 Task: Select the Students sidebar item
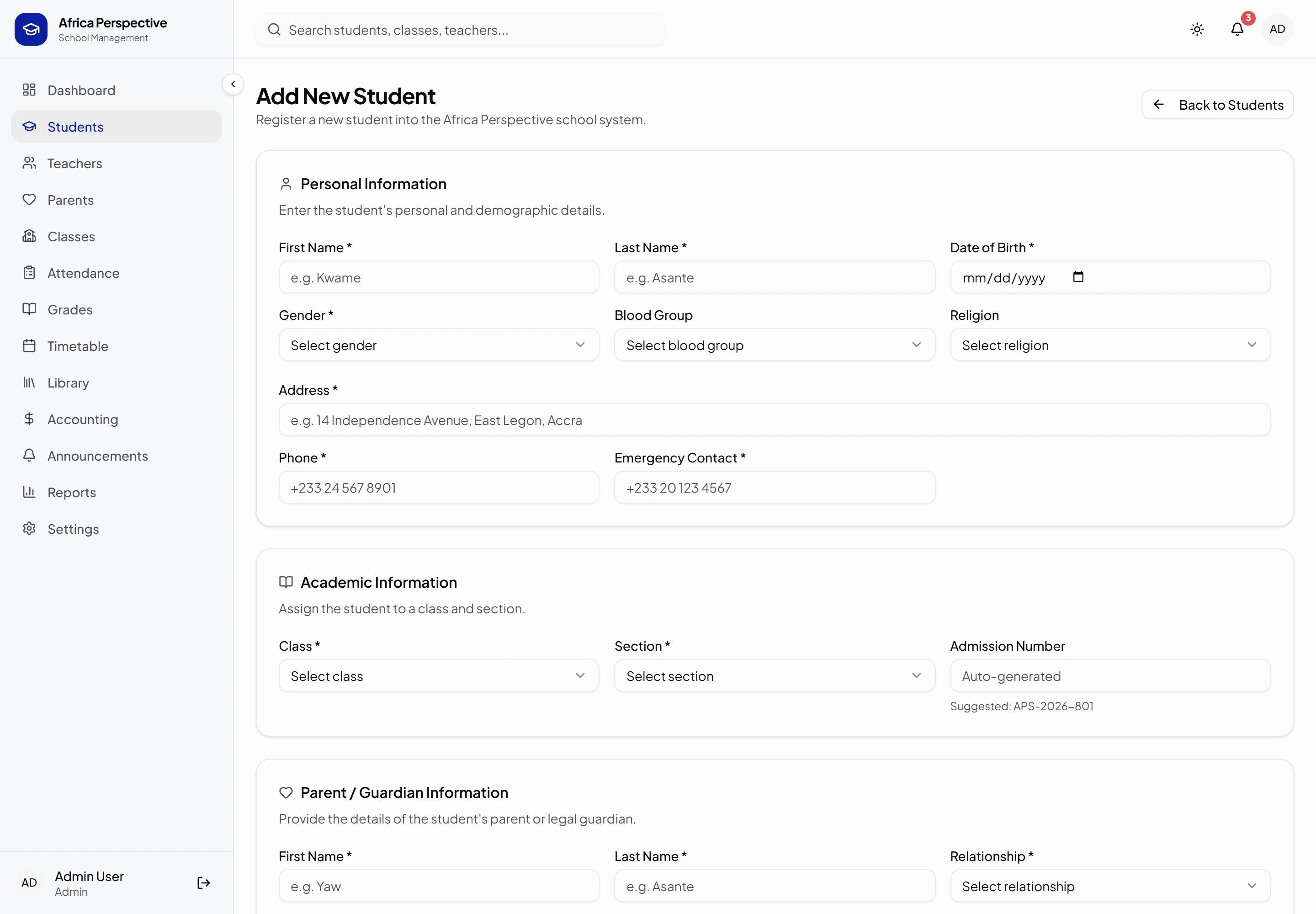click(116, 127)
